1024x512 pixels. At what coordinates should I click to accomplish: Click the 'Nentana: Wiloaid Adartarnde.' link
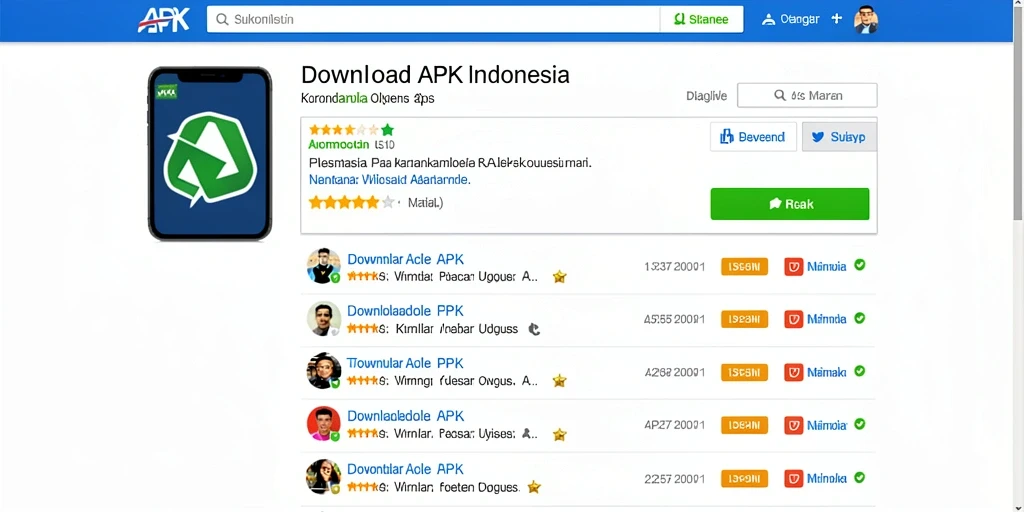[x=389, y=179]
